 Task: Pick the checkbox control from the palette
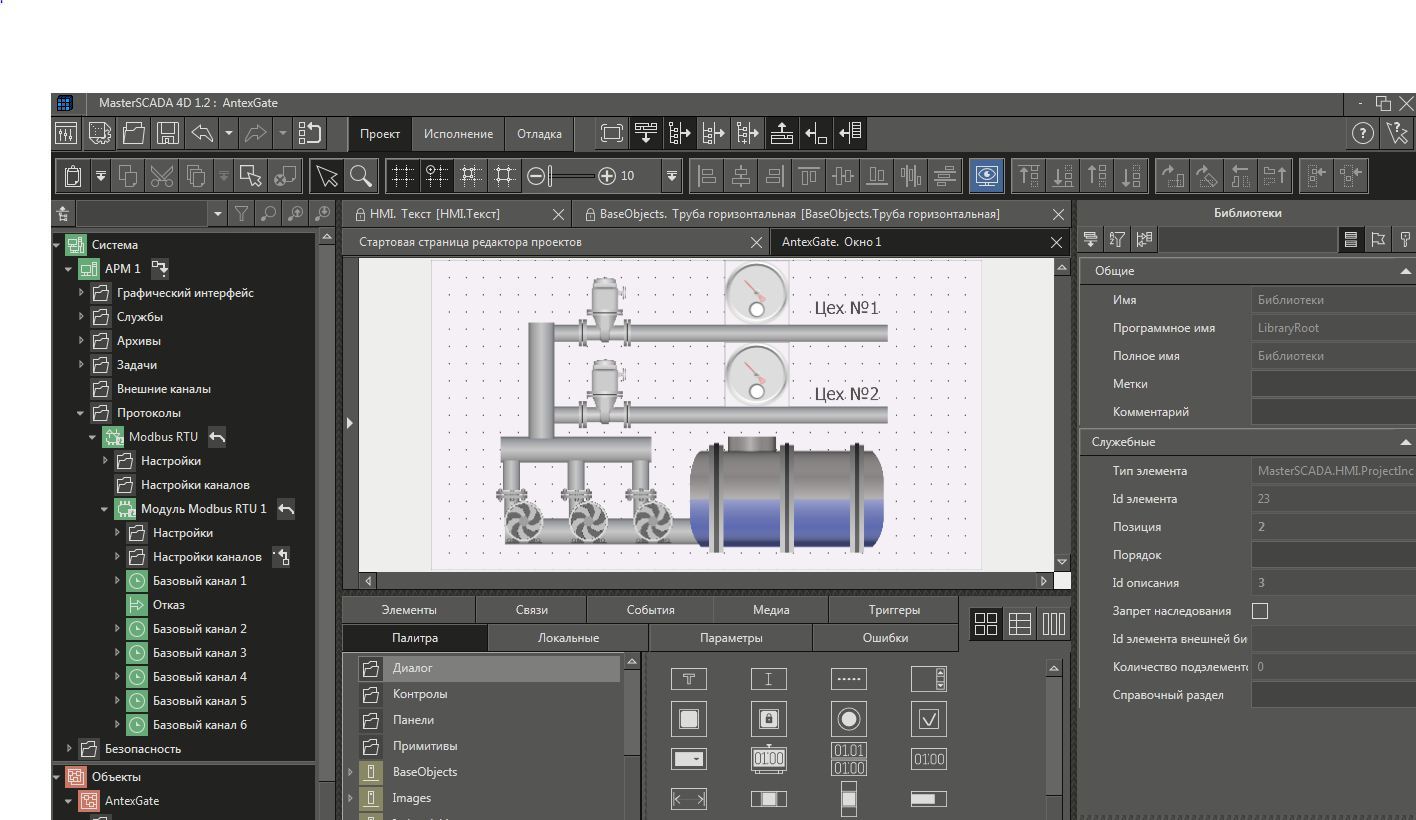[928, 719]
